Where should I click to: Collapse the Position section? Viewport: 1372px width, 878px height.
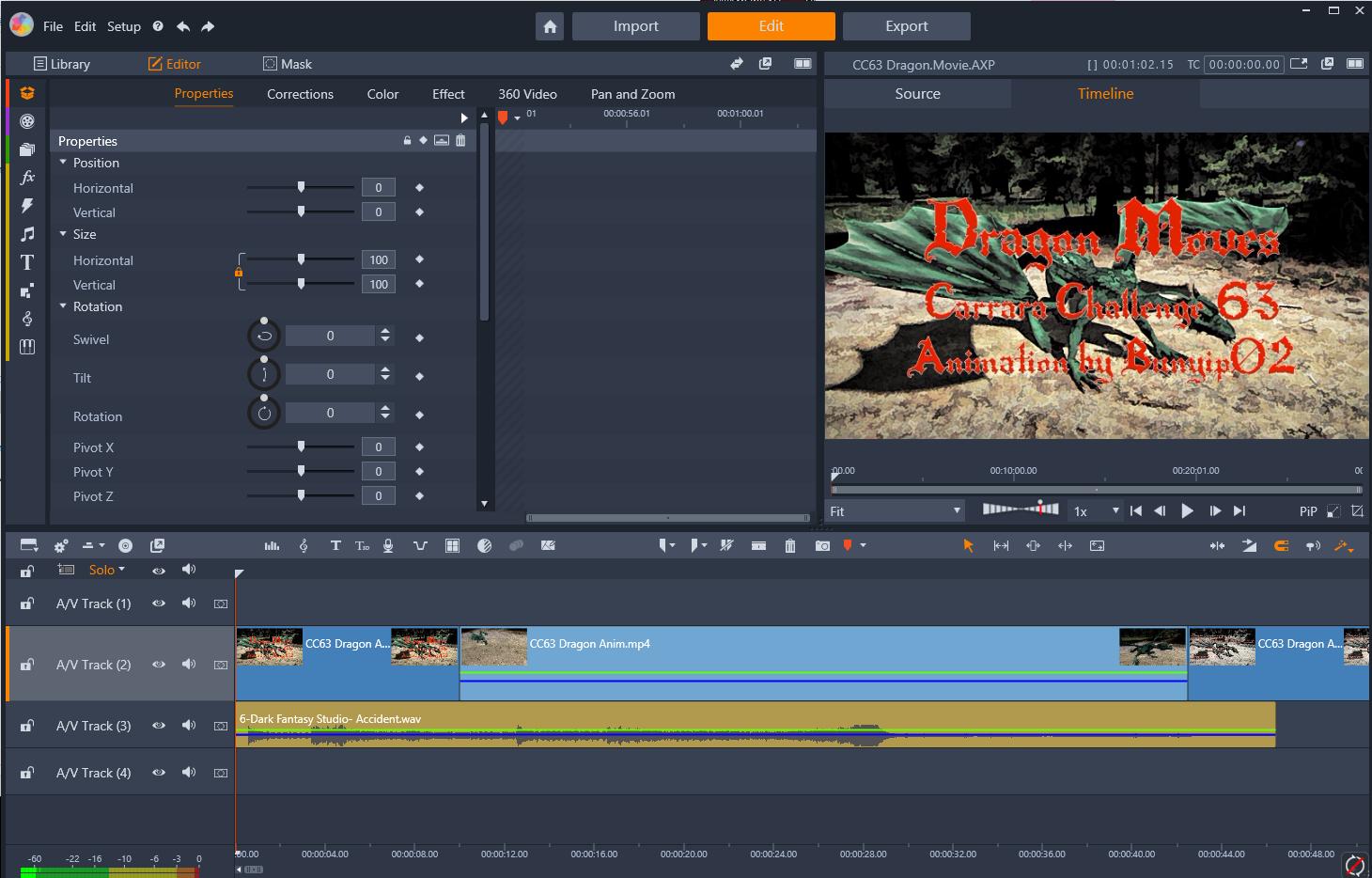63,163
